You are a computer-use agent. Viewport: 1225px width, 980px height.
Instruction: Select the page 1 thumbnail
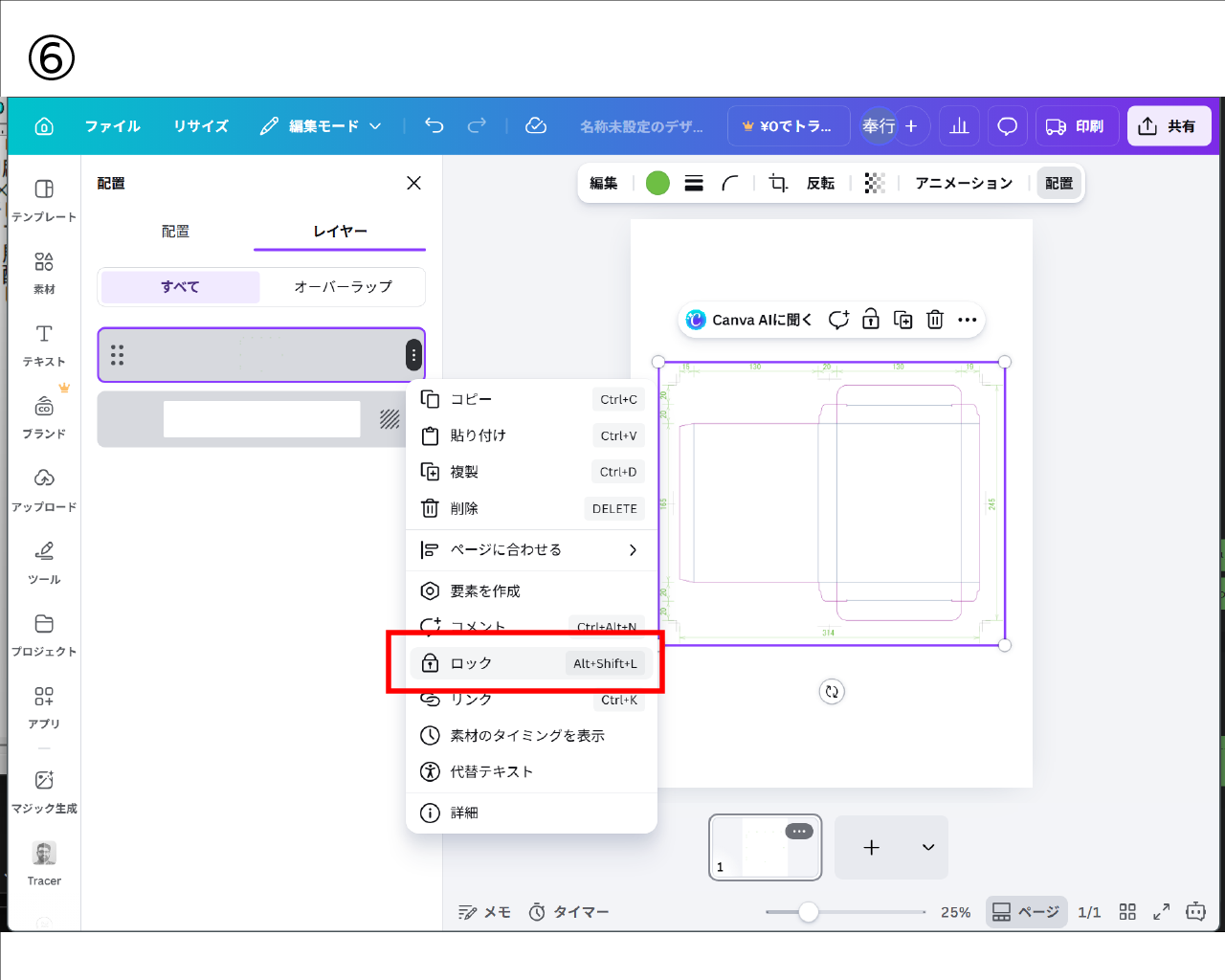(x=765, y=847)
